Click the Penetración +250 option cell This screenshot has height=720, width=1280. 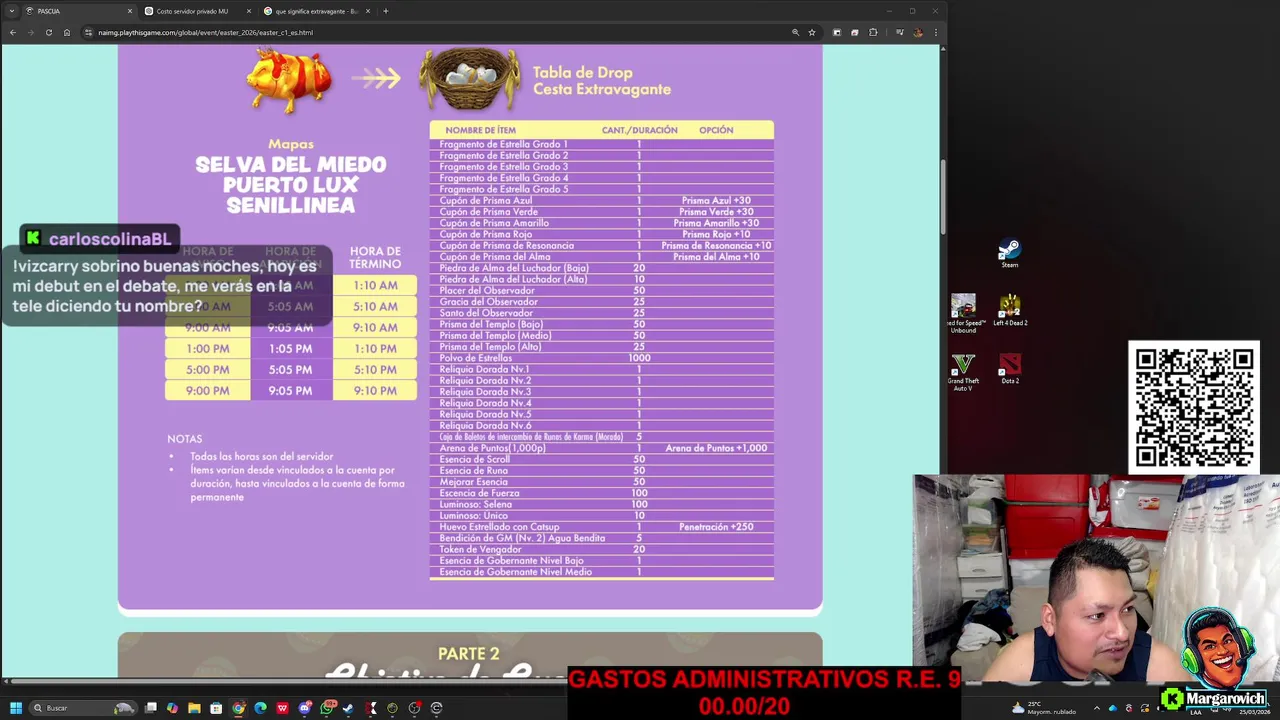716,527
